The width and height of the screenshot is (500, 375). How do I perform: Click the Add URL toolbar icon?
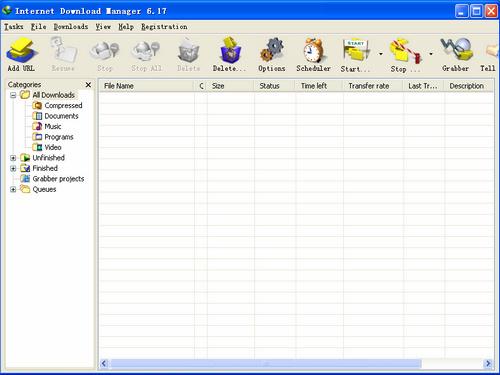click(21, 51)
